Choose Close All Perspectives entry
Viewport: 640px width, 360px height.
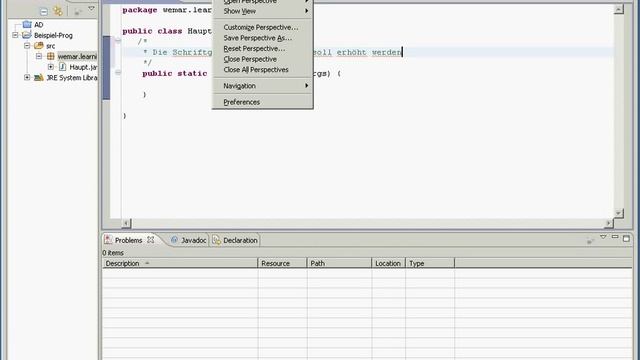262,70
